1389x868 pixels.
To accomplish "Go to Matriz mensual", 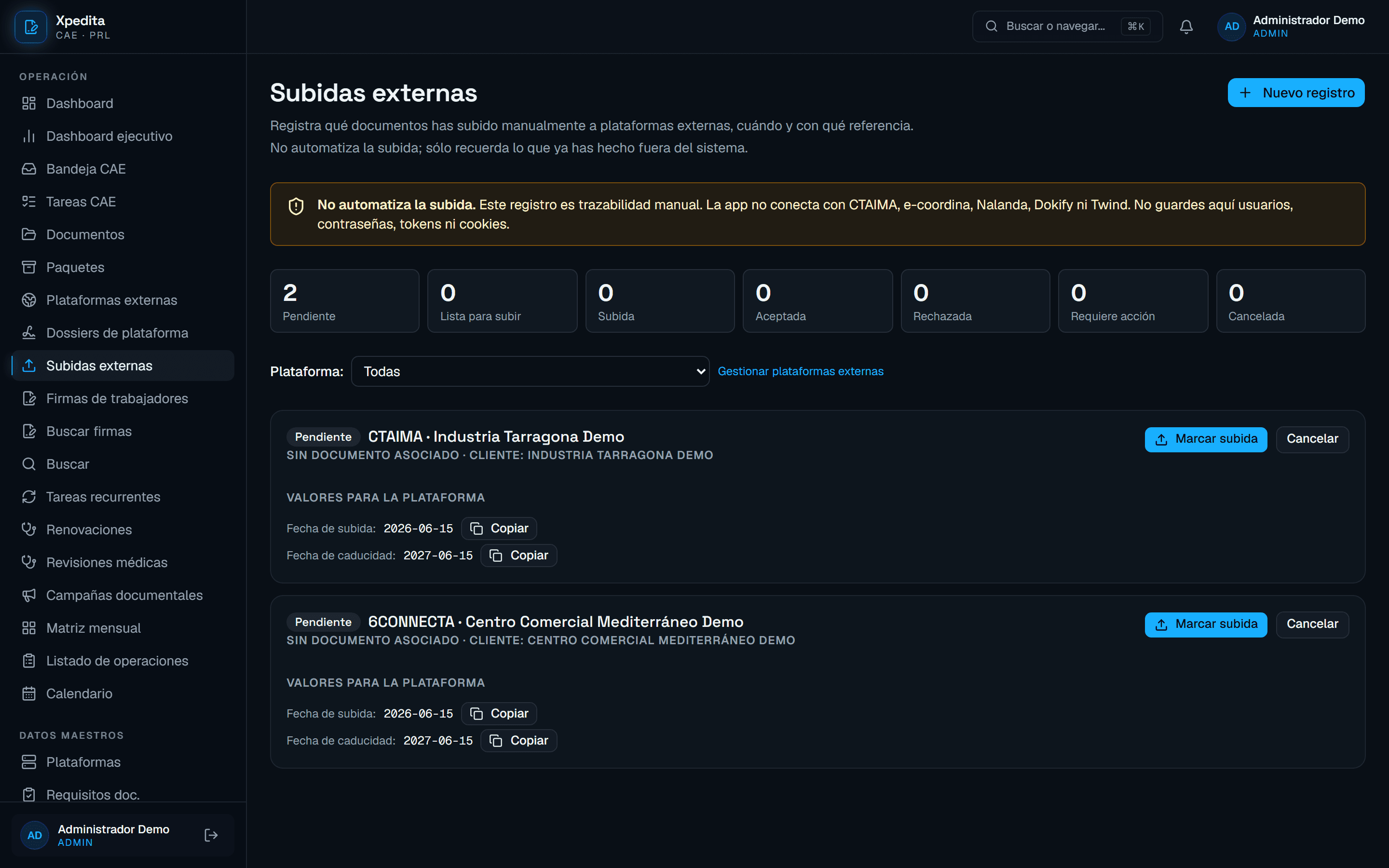I will click(123, 627).
